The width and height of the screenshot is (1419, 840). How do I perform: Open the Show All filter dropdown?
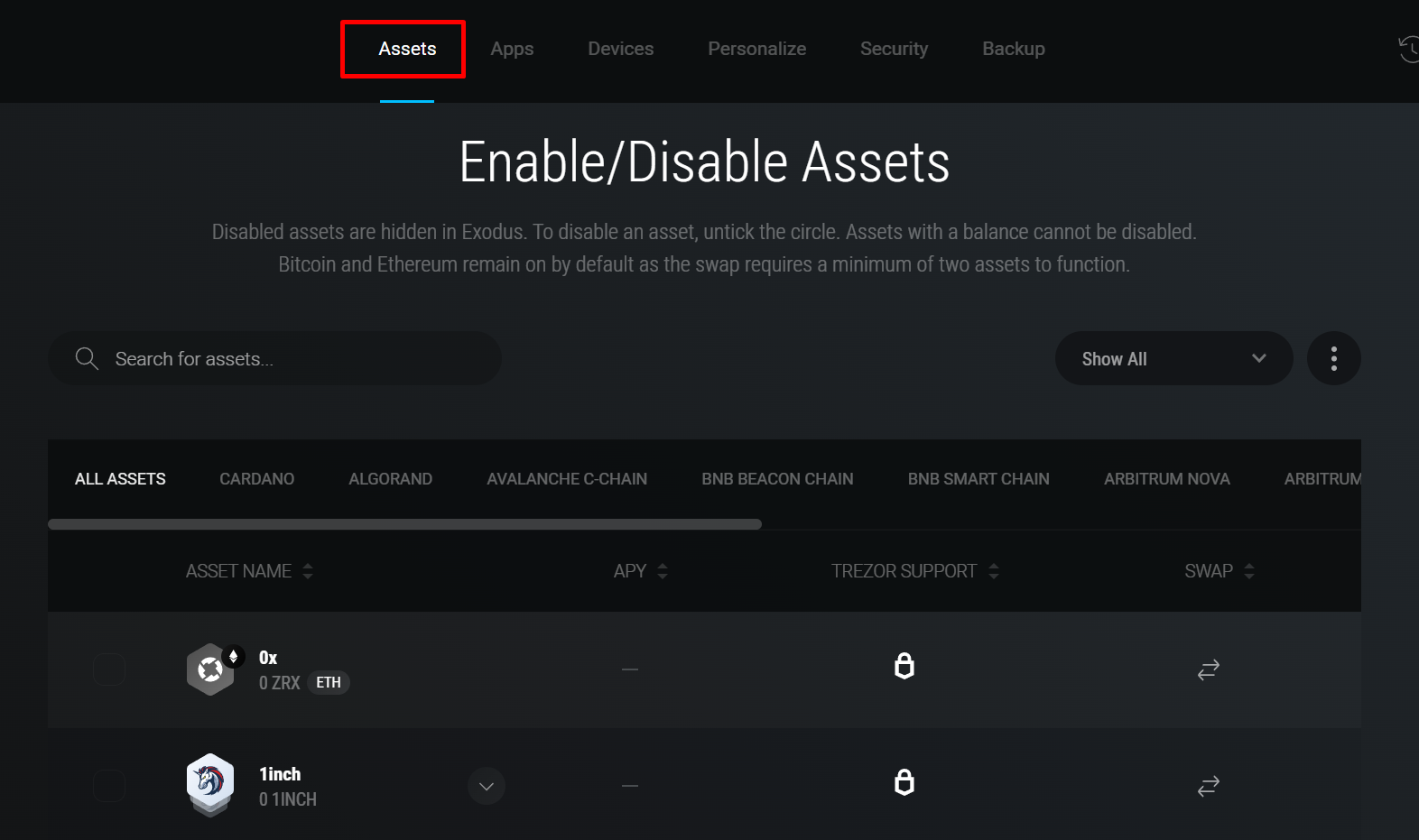click(x=1173, y=358)
